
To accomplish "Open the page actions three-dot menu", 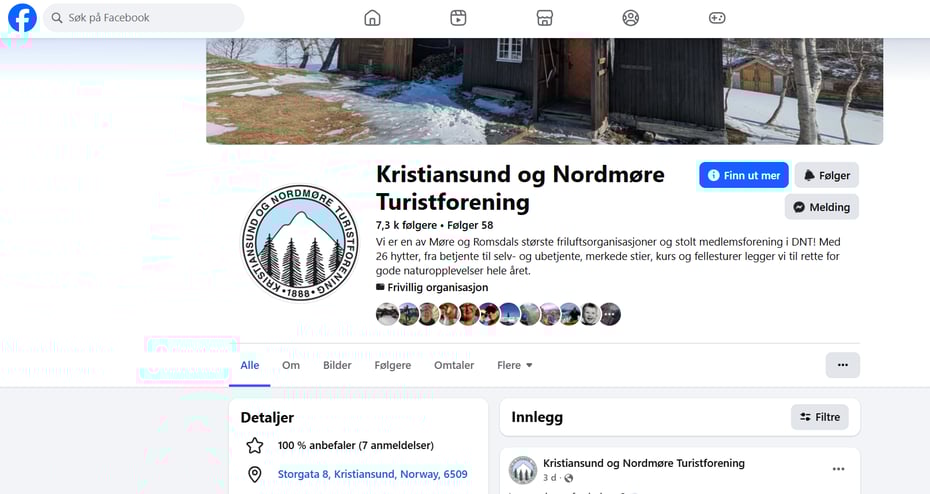I will pyautogui.click(x=842, y=365).
